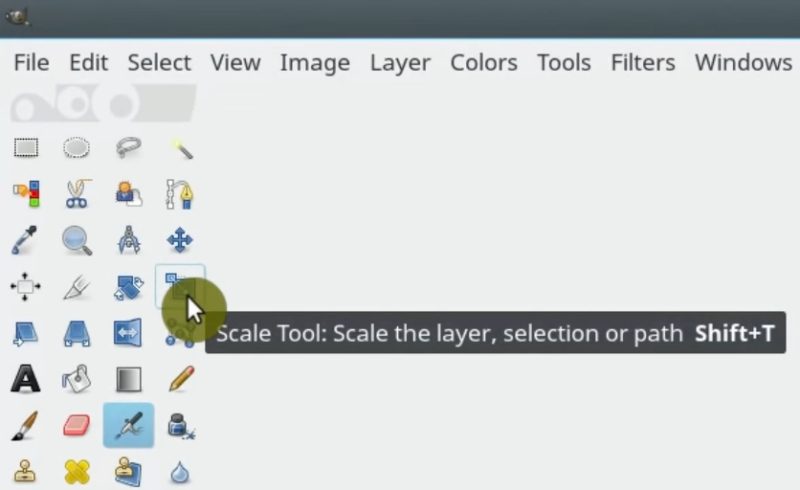Pick the Select by Color tool
The width and height of the screenshot is (800, 490).
click(x=27, y=193)
